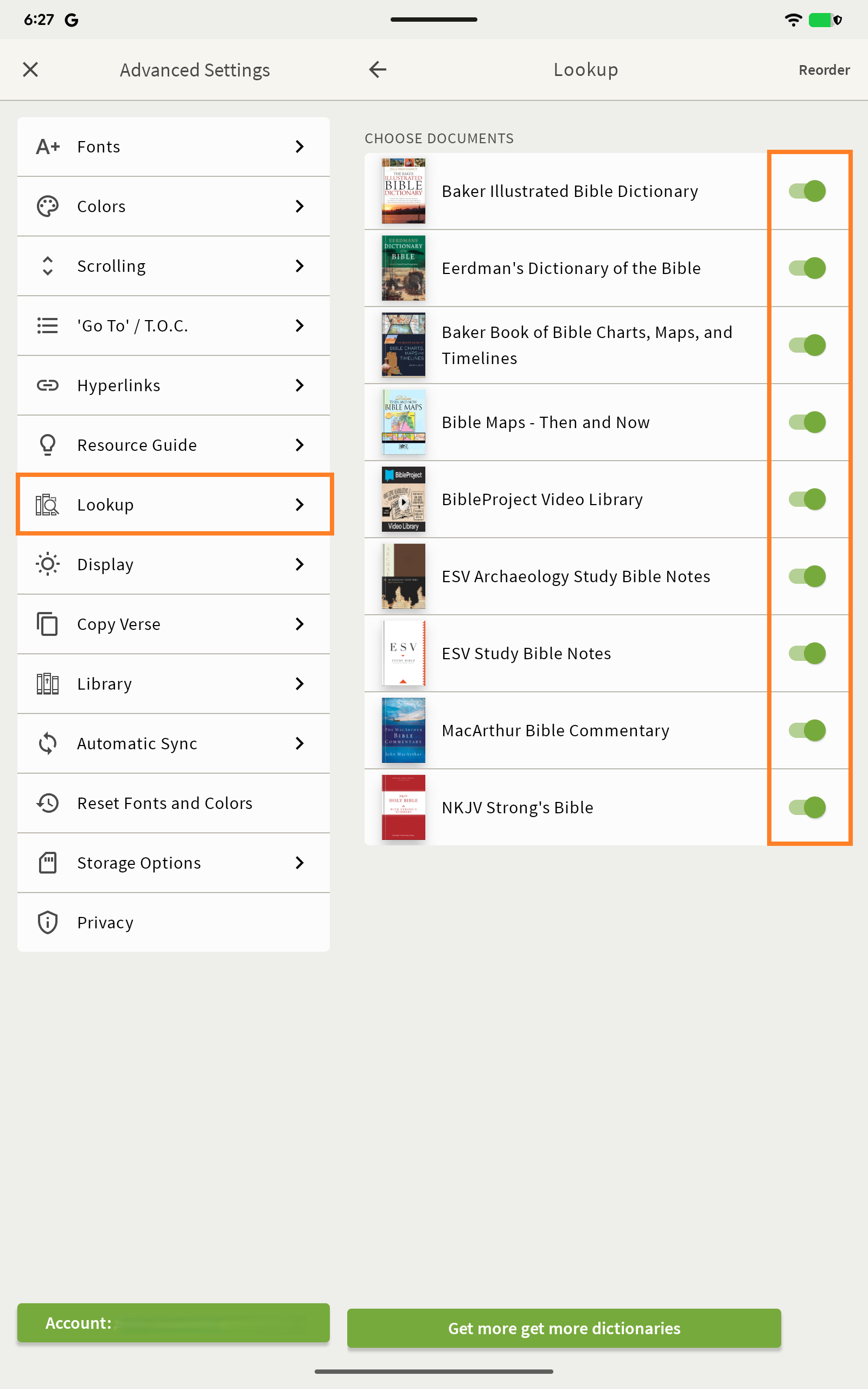The height and width of the screenshot is (1389, 868).
Task: Close Advanced Settings with the X icon
Action: [x=30, y=70]
